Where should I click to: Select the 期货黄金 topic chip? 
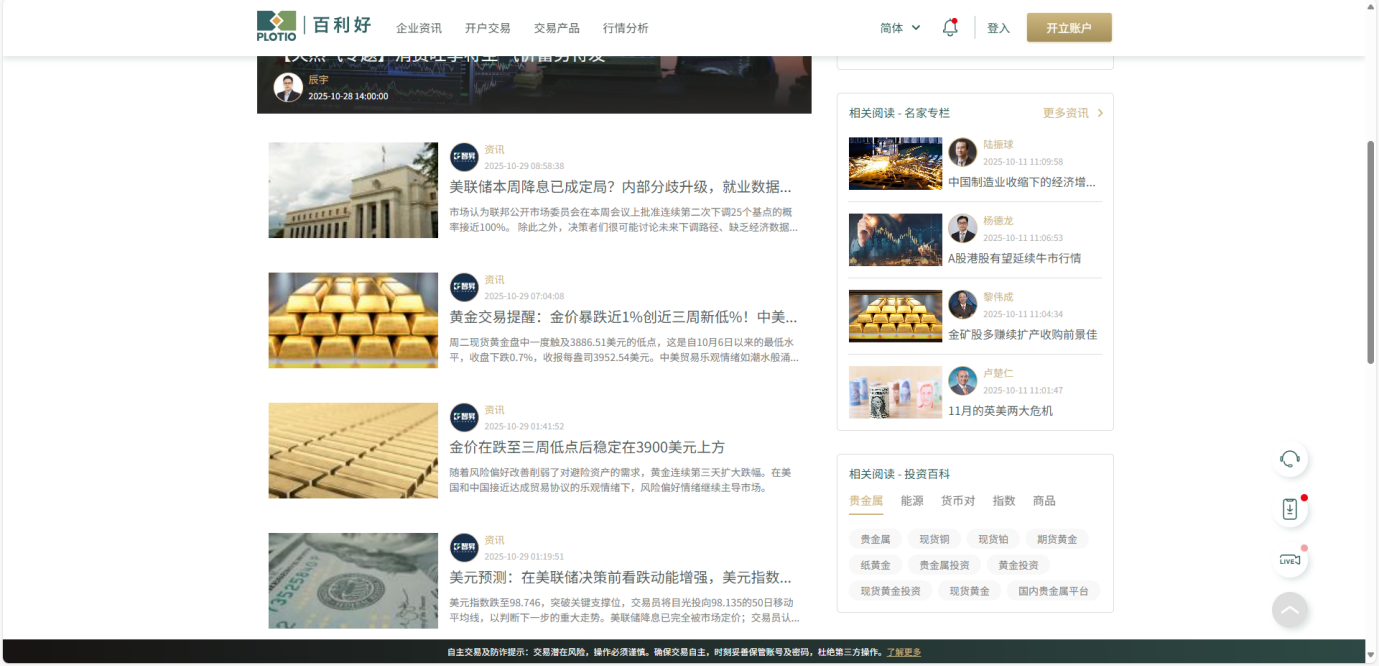click(1056, 539)
